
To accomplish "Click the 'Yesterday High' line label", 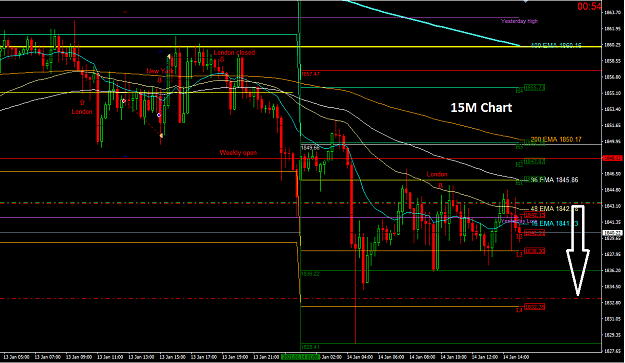I will pos(519,21).
